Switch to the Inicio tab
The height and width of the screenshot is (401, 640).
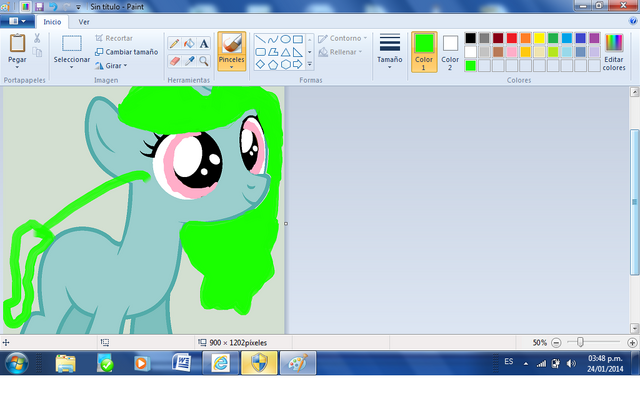52,22
